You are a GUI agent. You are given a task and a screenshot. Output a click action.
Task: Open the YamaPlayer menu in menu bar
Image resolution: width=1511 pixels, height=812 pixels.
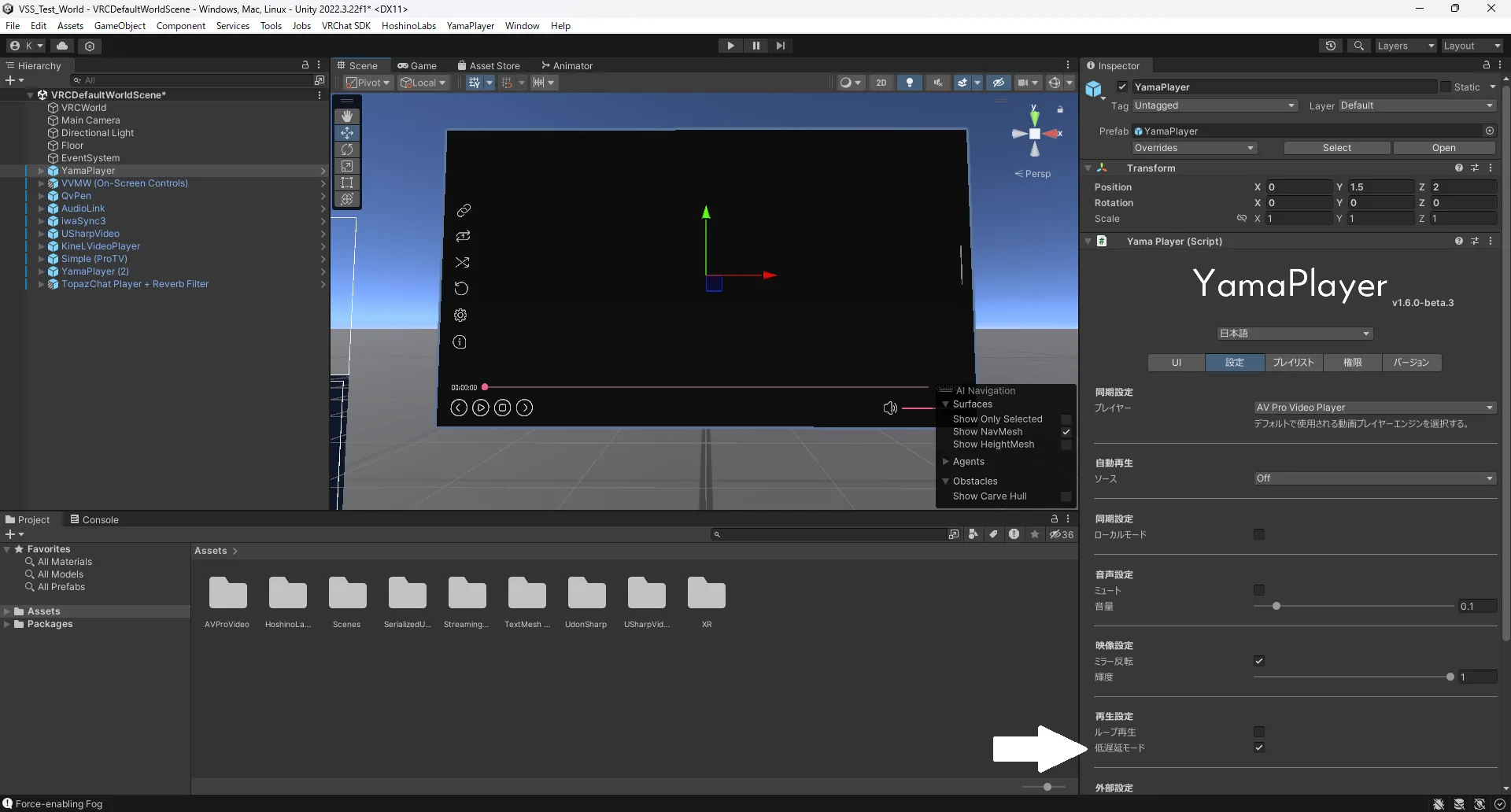click(x=470, y=26)
